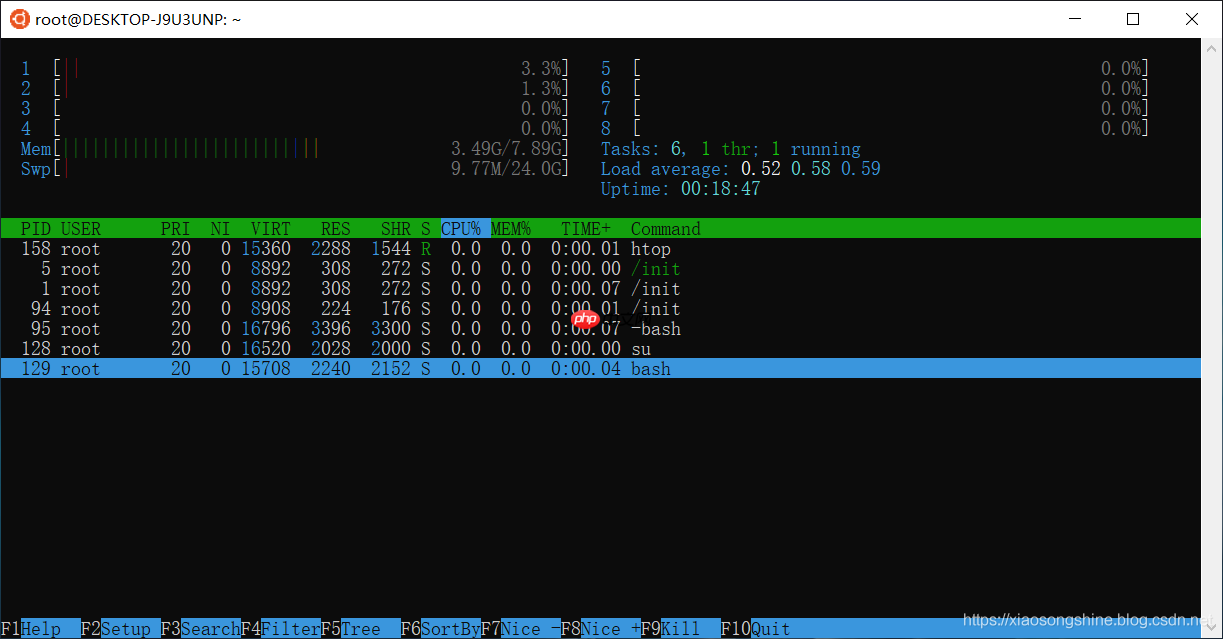The height and width of the screenshot is (639, 1223).
Task: Click the 3.49G/7.89G memory value
Action: tap(506, 149)
